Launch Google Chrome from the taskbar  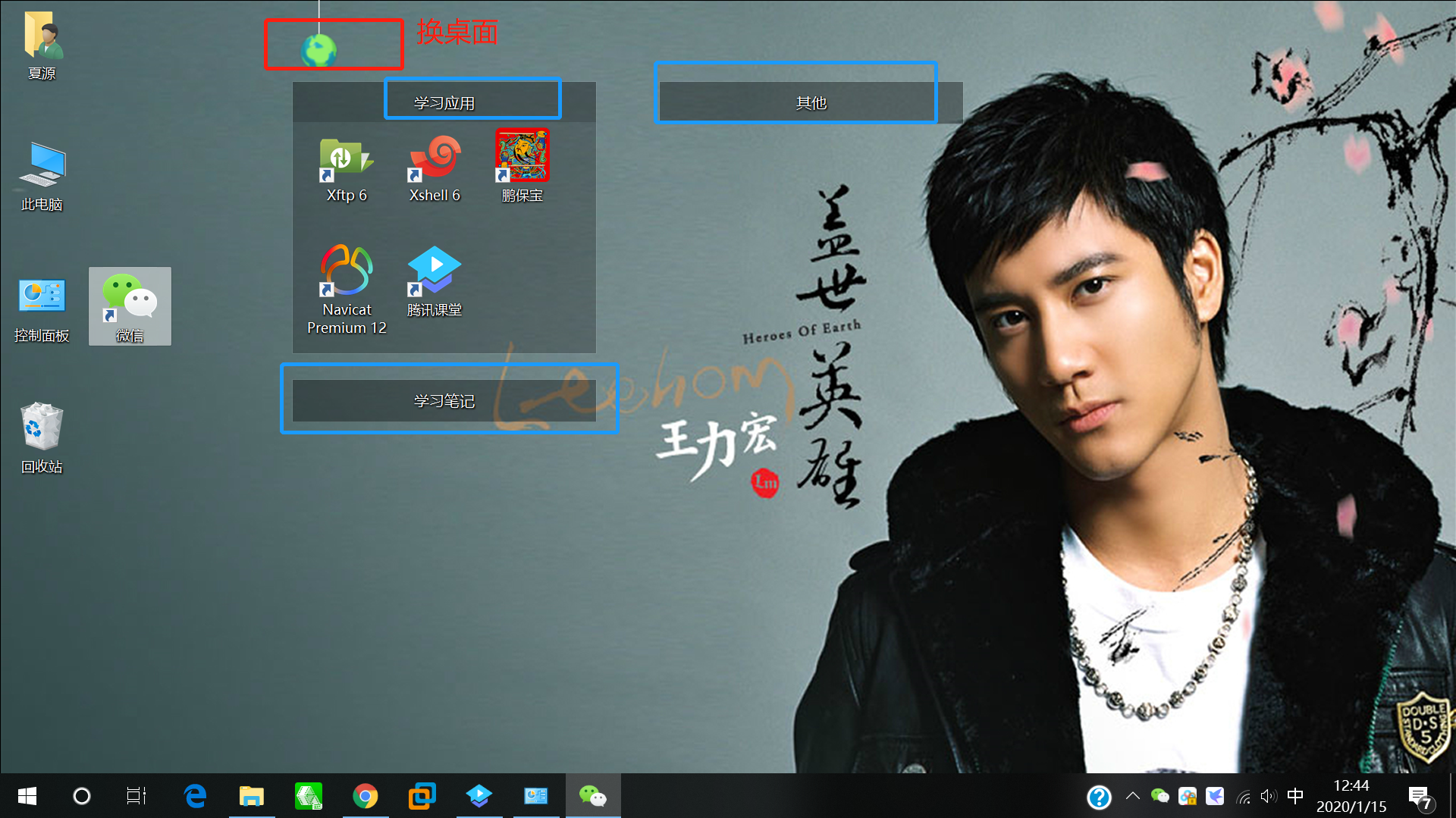[x=366, y=796]
